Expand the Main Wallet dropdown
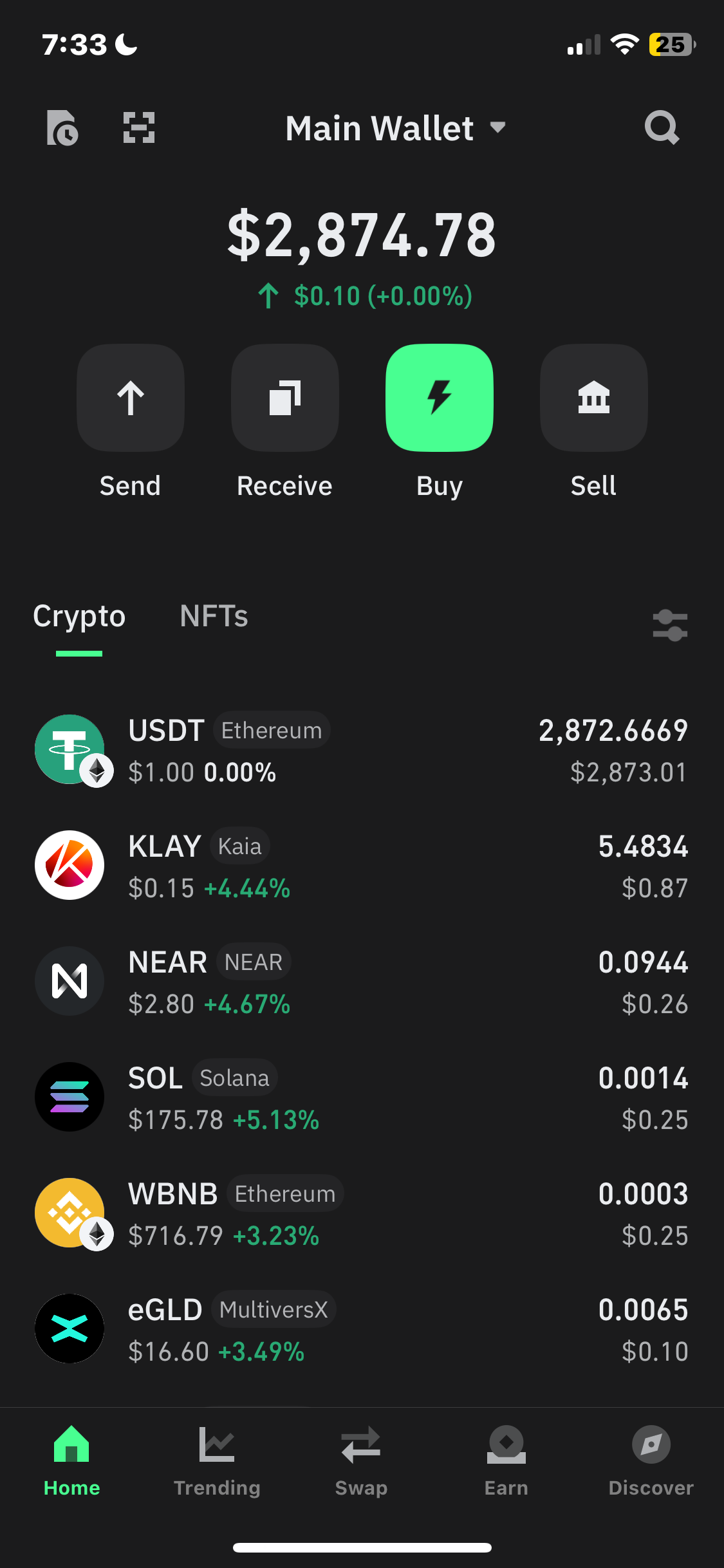 click(395, 128)
